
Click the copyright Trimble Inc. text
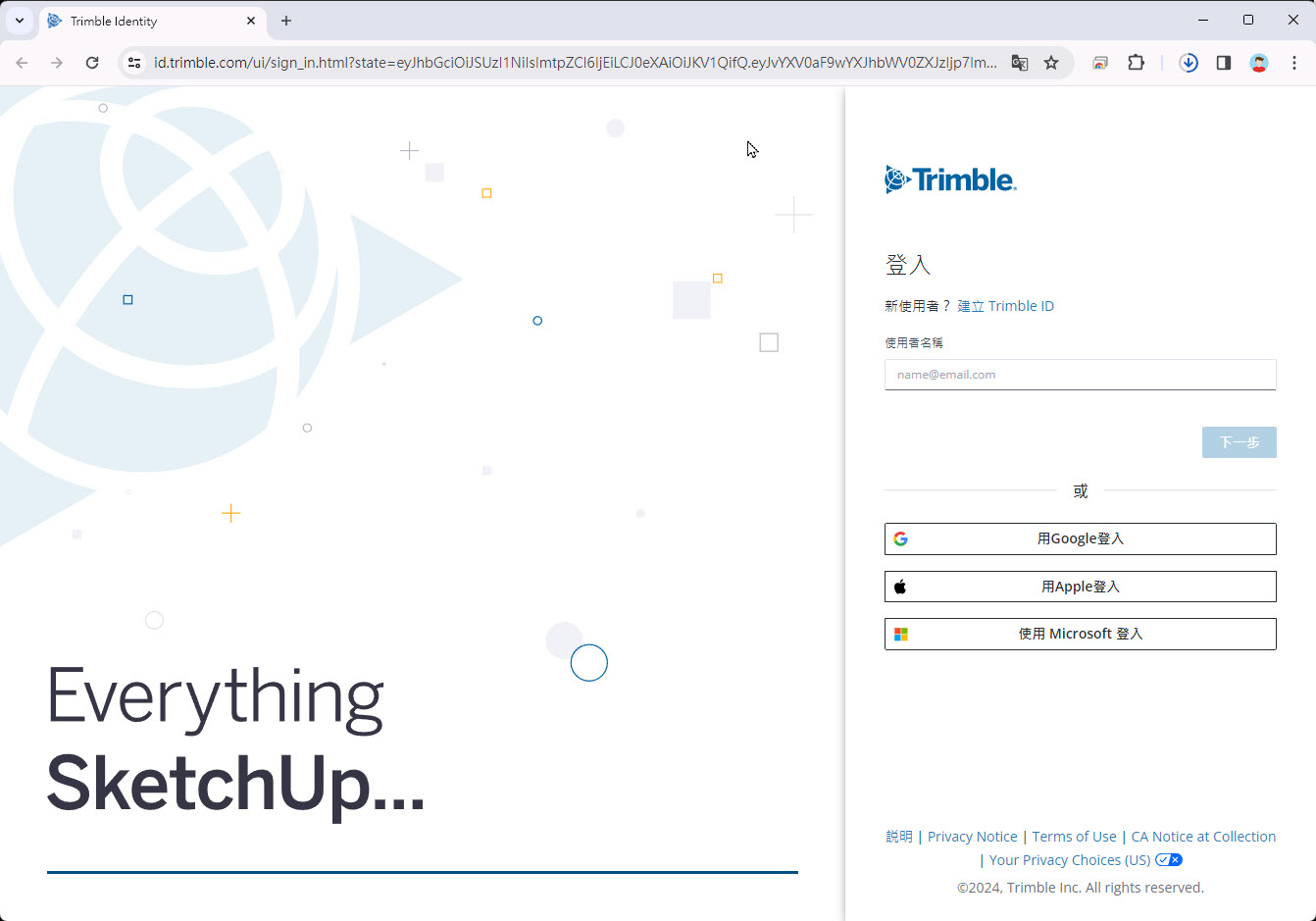point(1080,888)
